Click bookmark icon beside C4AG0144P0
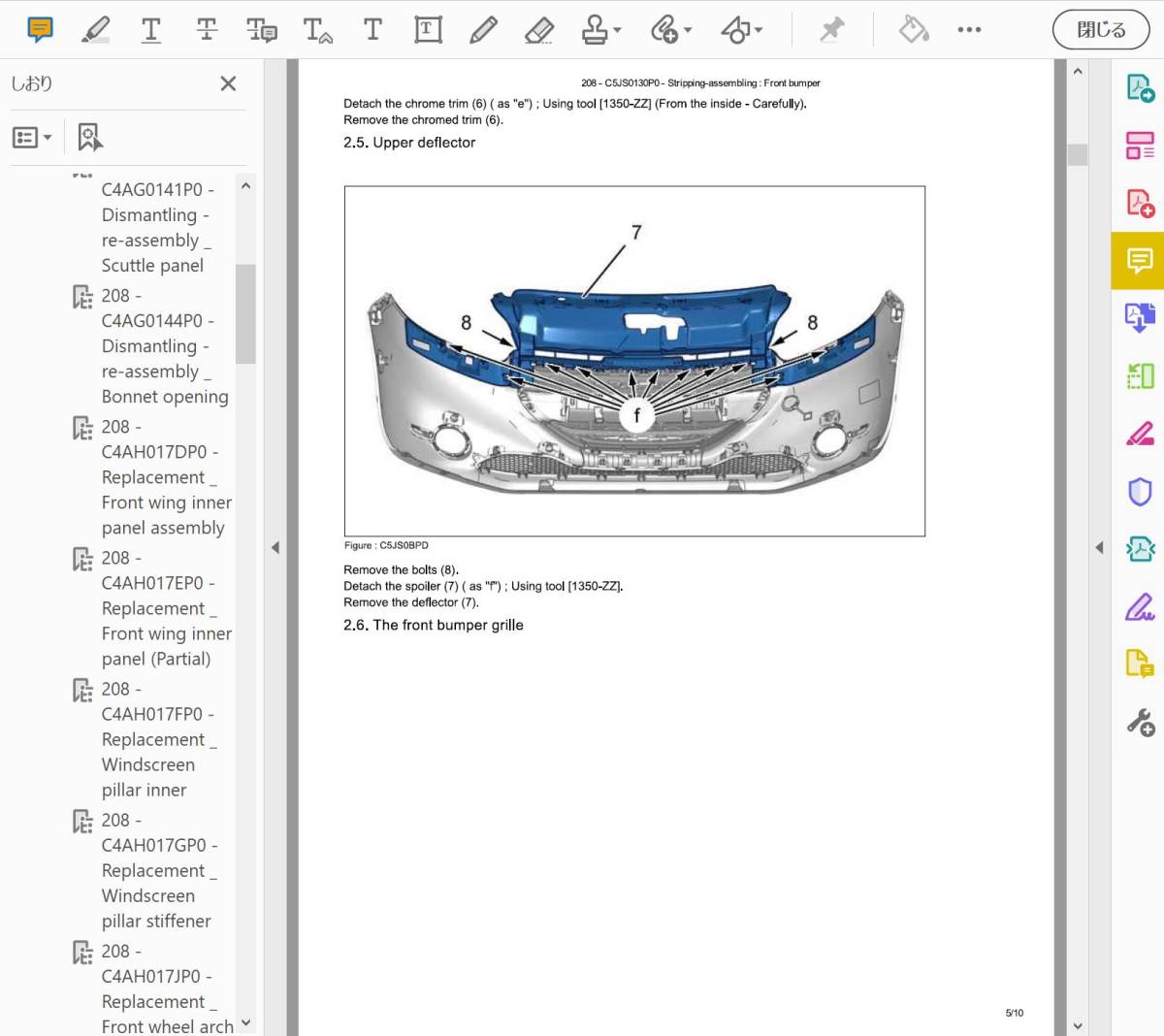Screen dimensions: 1164x1036 [x=82, y=297]
